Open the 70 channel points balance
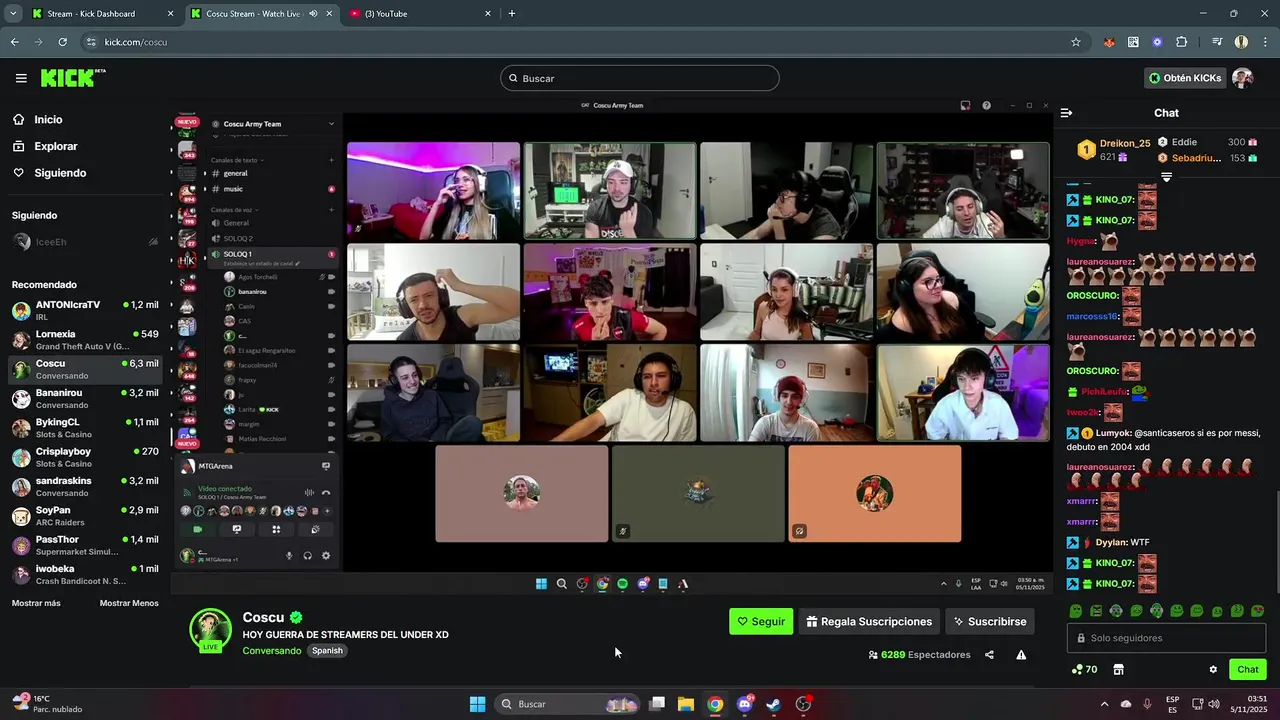The image size is (1280, 720). (x=1084, y=669)
